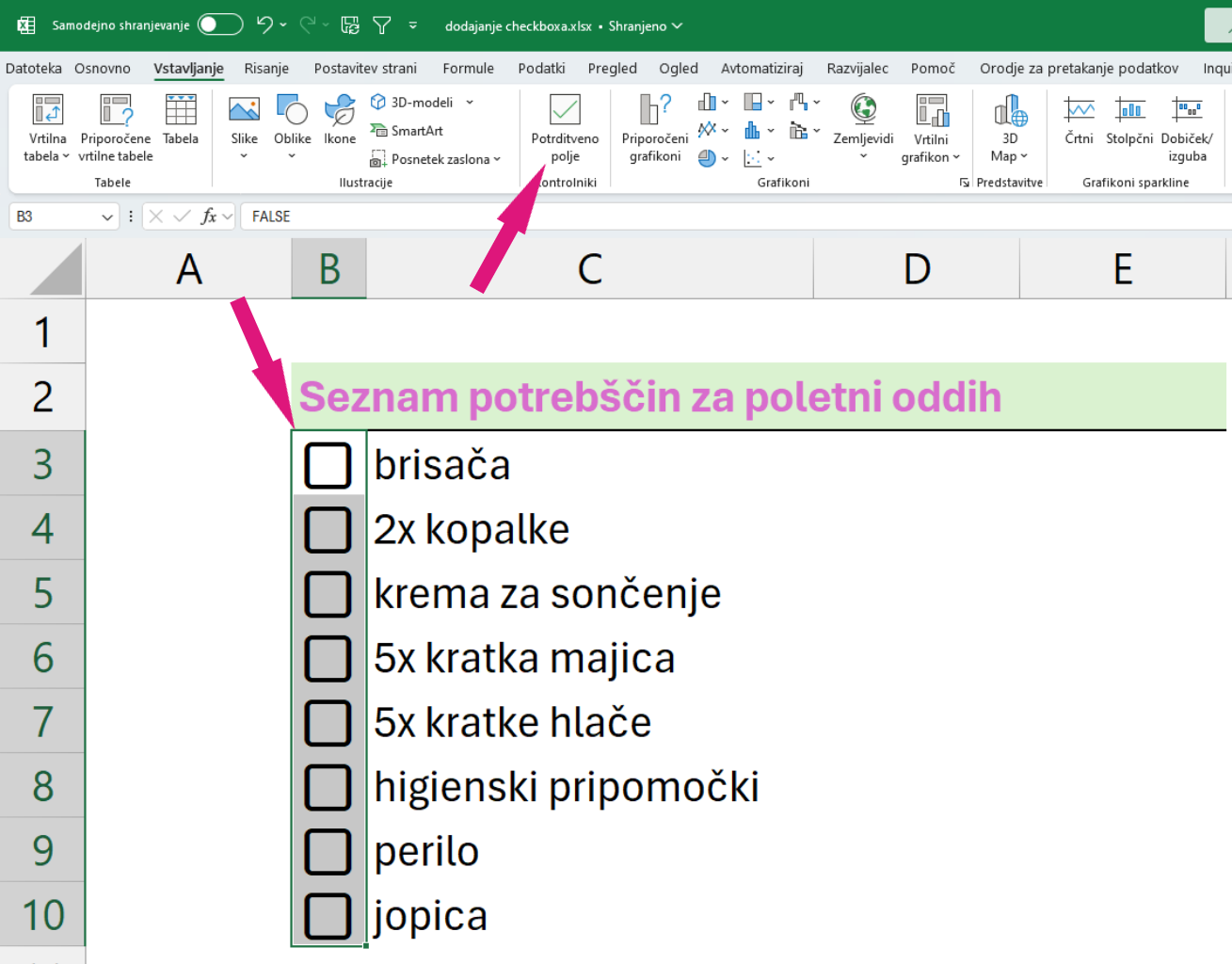This screenshot has height=964, width=1232.
Task: Open Customize Quick Access Toolbar dropdown
Action: click(x=413, y=25)
